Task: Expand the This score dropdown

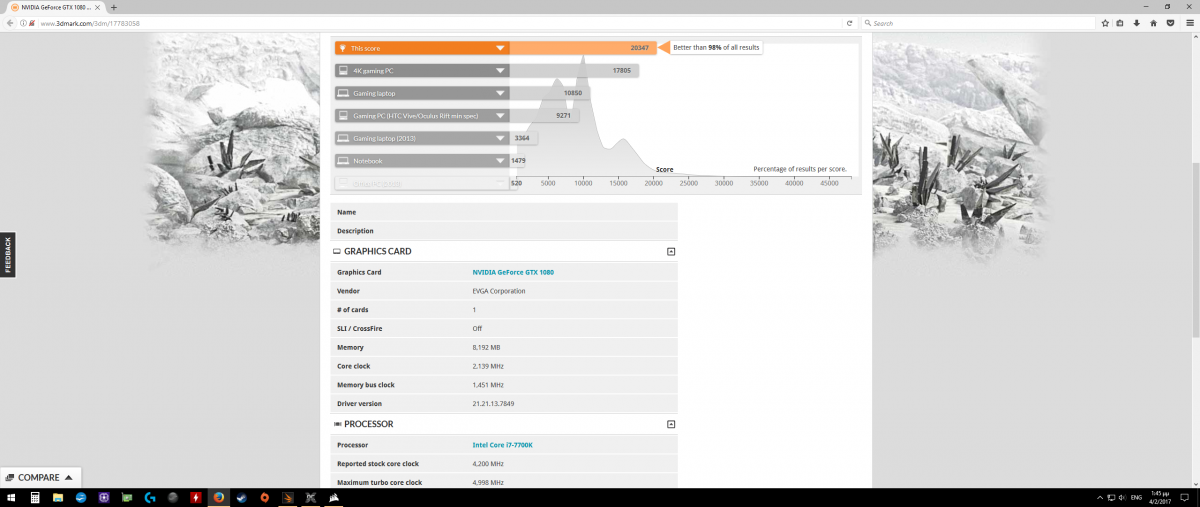Action: tap(500, 48)
